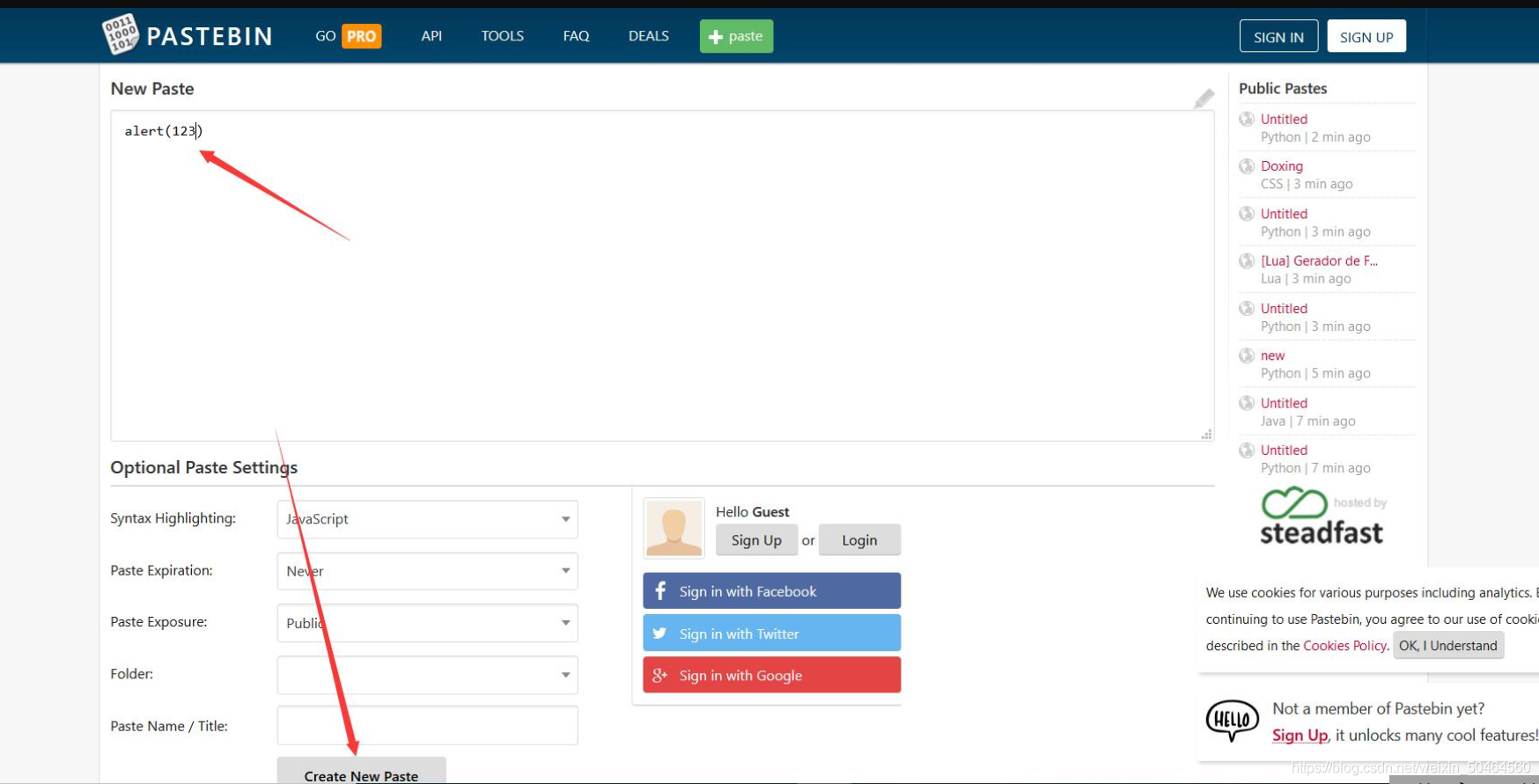
Task: Click the 'Java | 7 min ago' text
Action: coord(1308,421)
